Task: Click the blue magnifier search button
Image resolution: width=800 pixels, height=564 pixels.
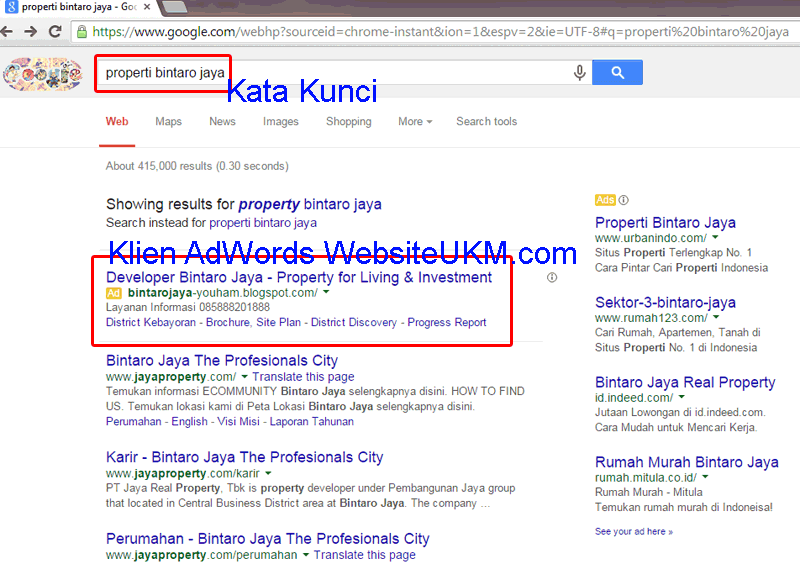Action: click(x=617, y=72)
